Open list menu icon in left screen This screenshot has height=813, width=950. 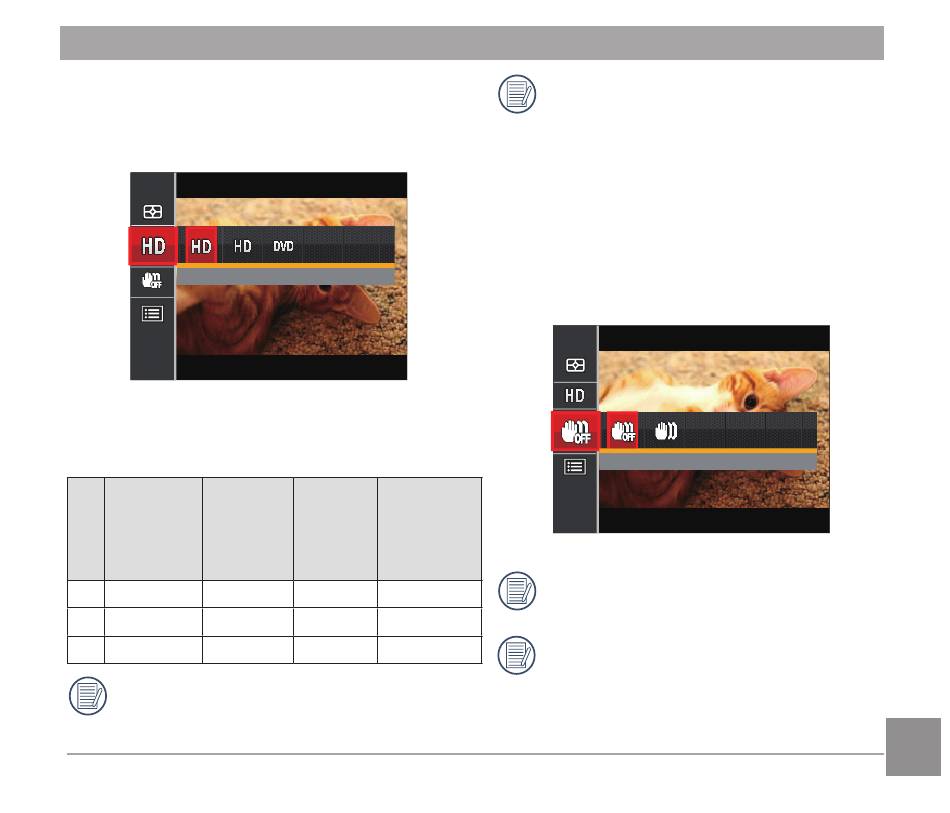point(152,314)
